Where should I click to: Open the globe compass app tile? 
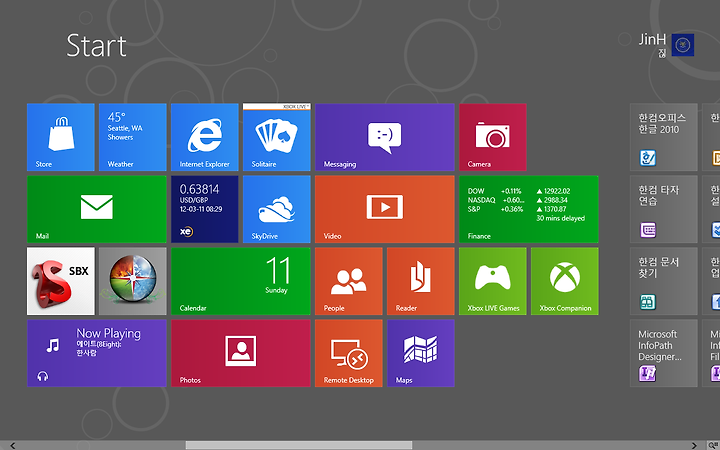pyautogui.click(x=133, y=281)
